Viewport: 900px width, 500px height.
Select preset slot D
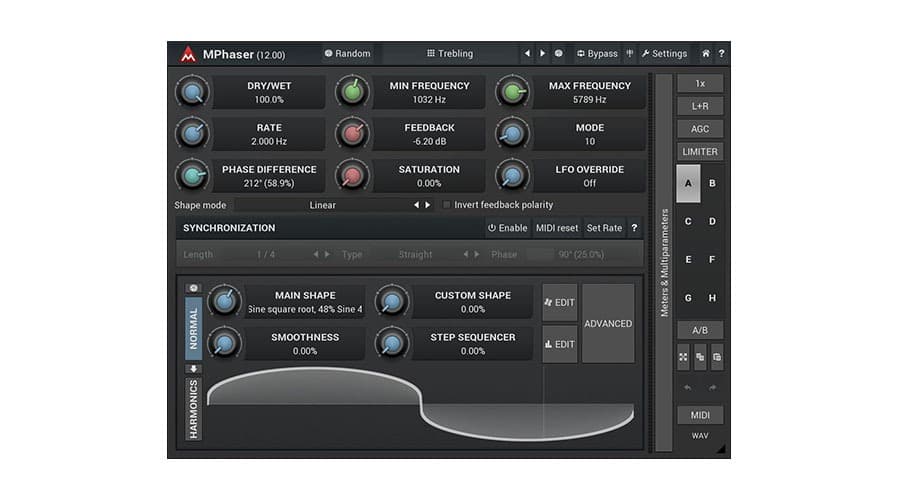[x=712, y=222]
